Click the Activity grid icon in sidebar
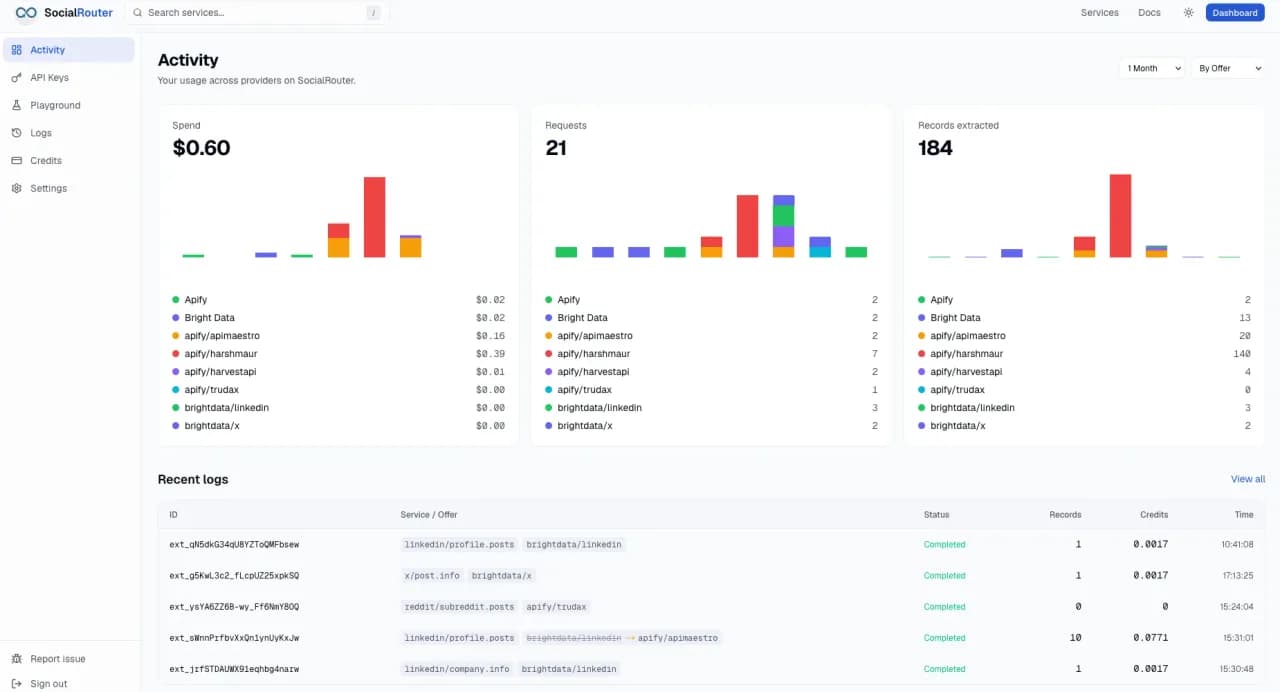The height and width of the screenshot is (692, 1280). 16,50
